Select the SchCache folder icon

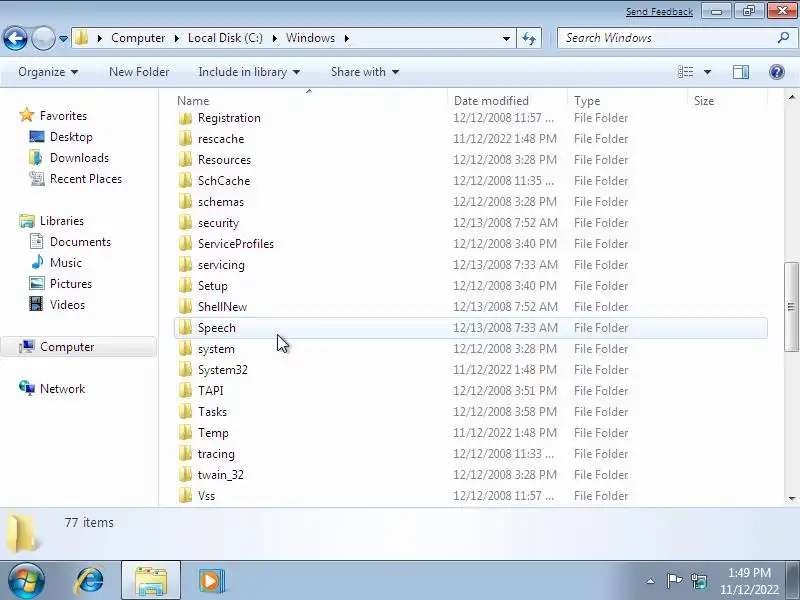pyautogui.click(x=185, y=181)
